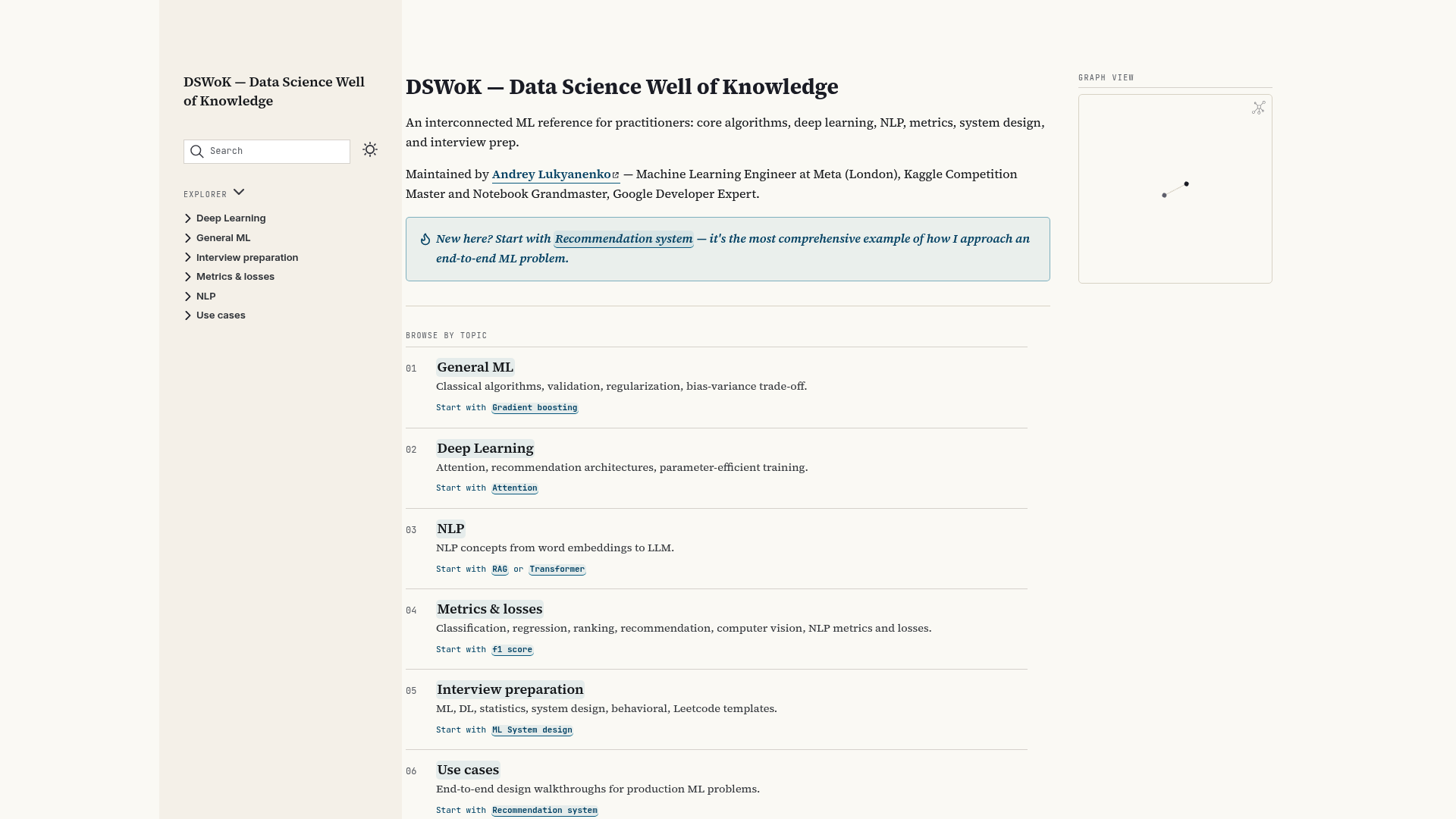
Task: Focus the Search input field
Action: click(267, 151)
